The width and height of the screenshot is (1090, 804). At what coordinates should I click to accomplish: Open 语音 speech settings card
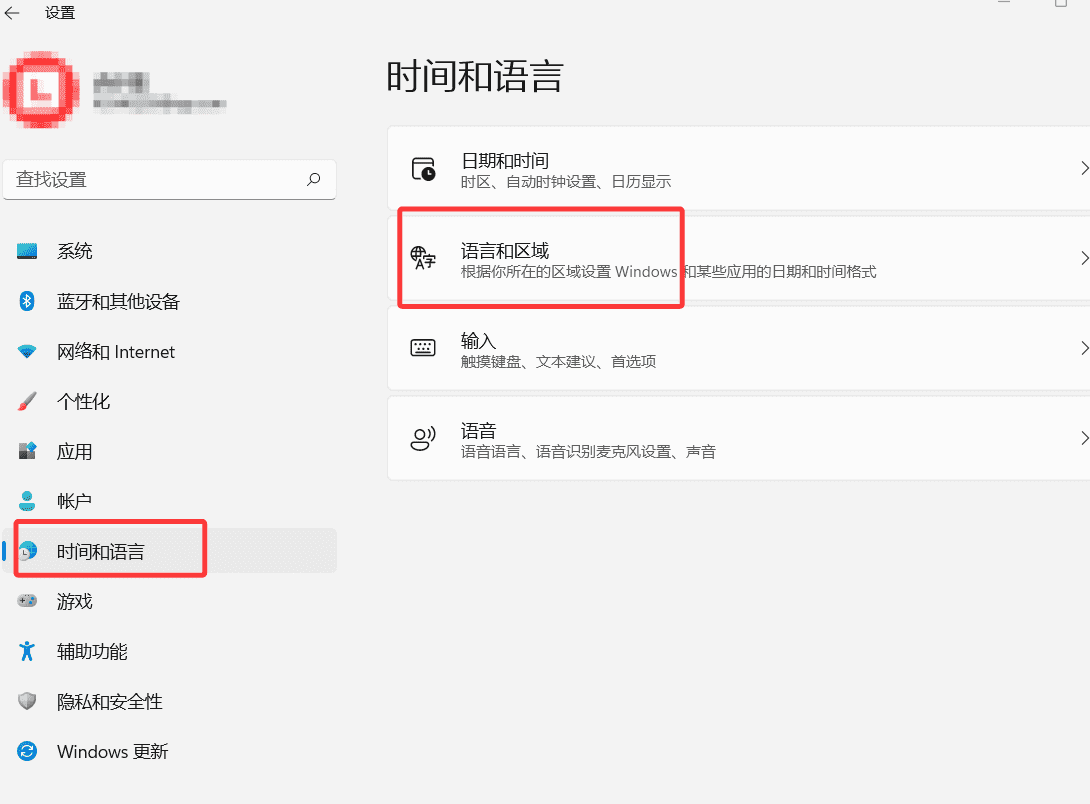[x=738, y=438]
